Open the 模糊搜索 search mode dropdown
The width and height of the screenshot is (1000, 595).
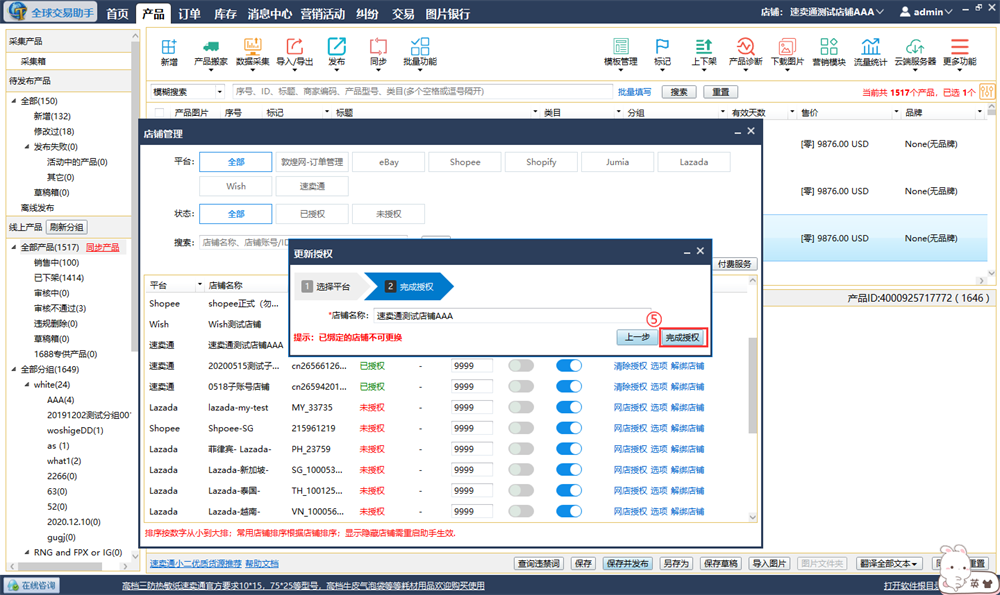pyautogui.click(x=220, y=92)
